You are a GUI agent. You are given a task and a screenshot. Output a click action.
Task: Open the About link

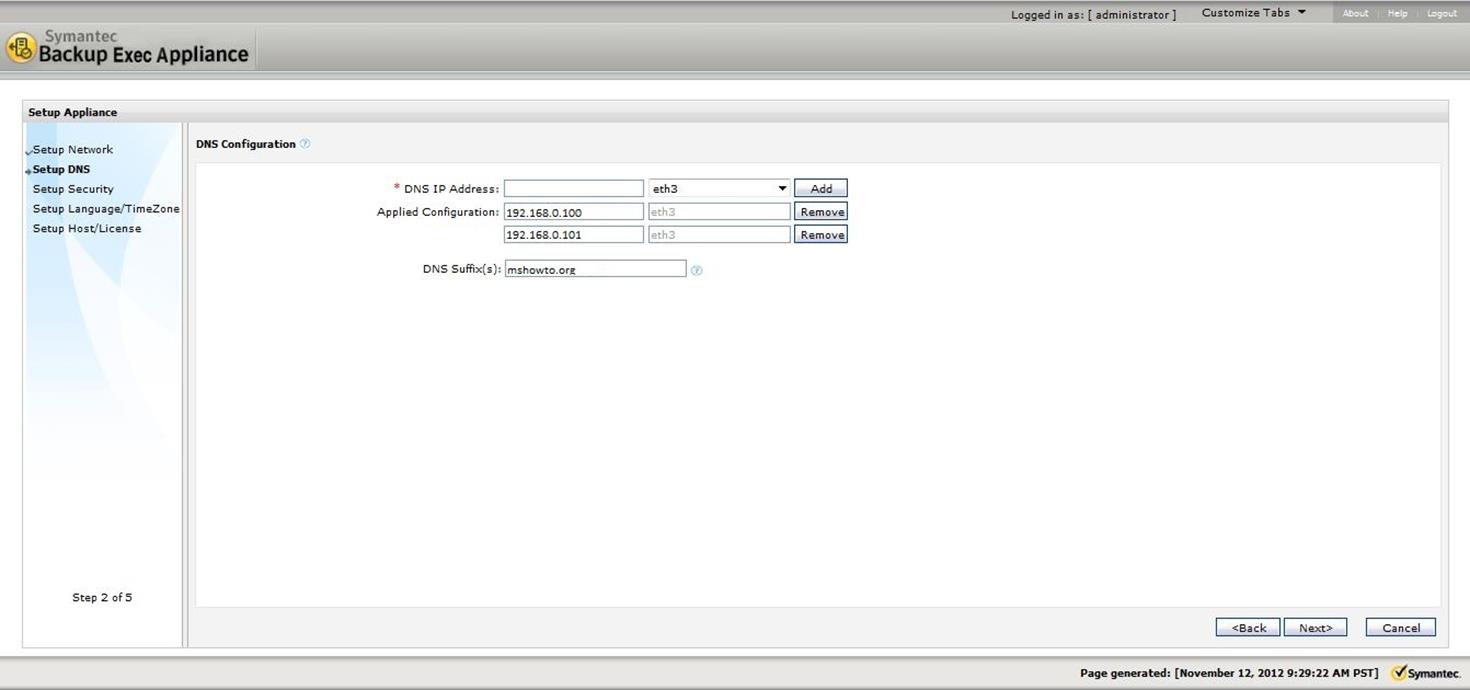(x=1355, y=14)
